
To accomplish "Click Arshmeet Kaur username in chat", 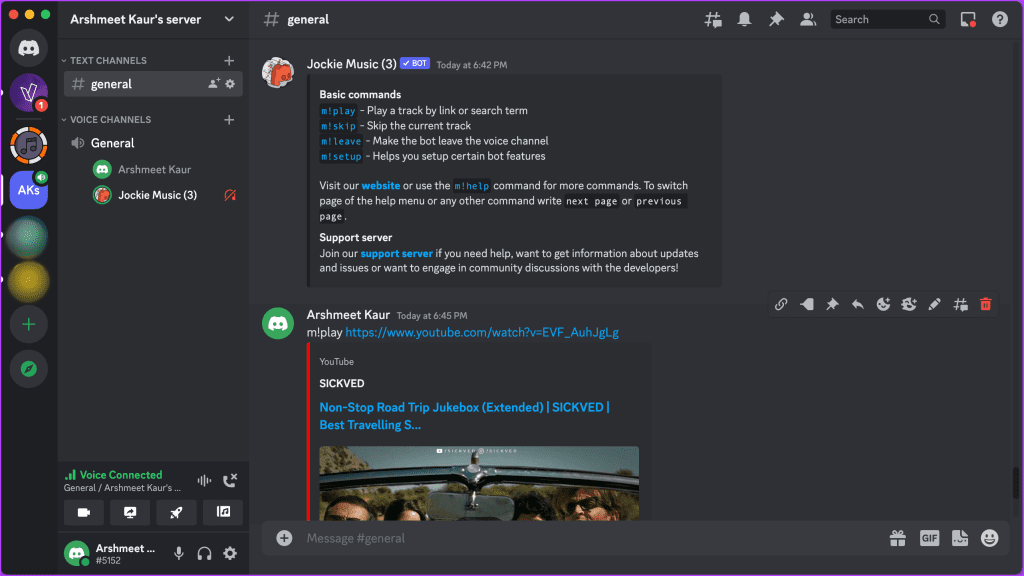I will coord(348,315).
